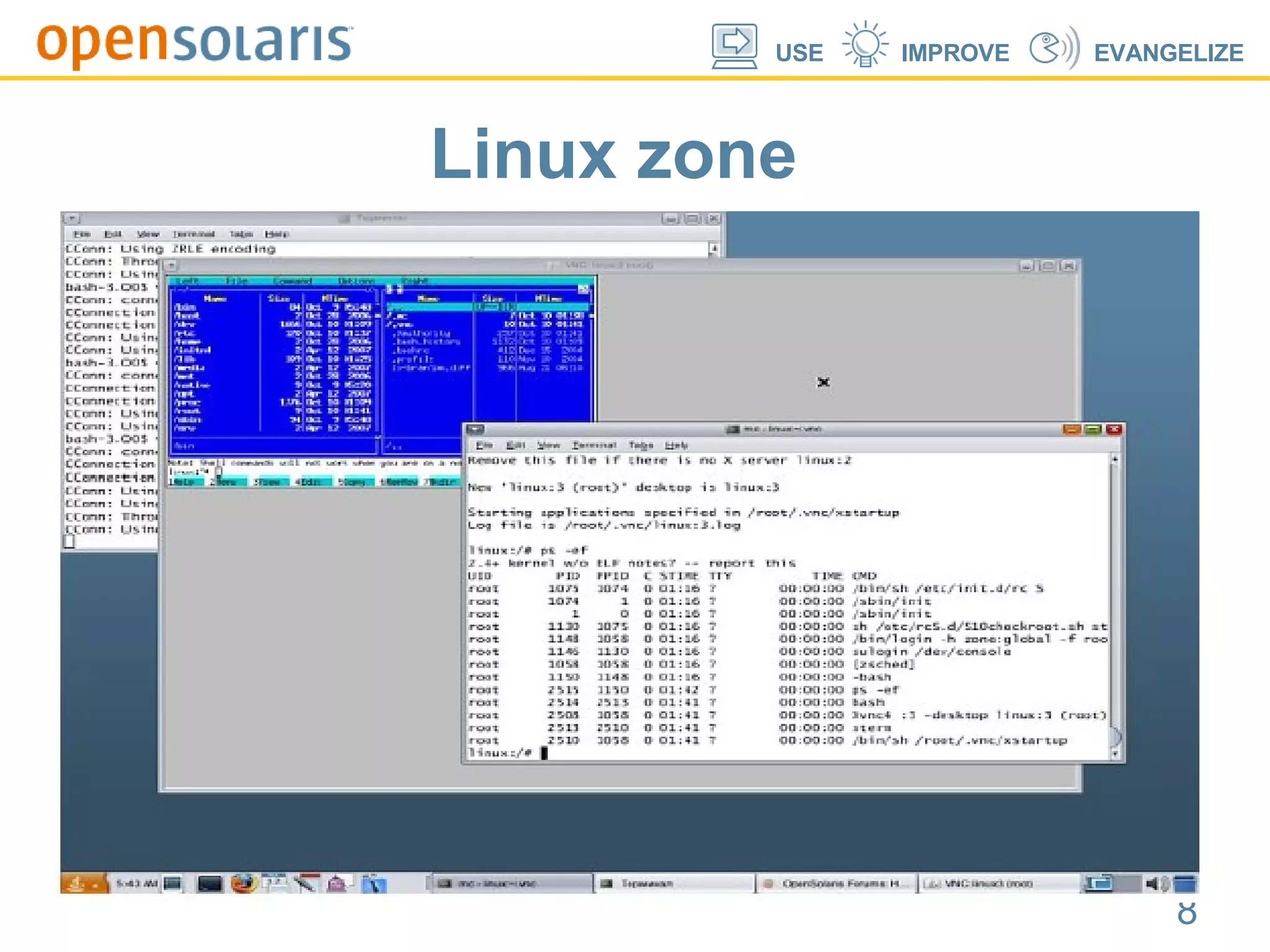The image size is (1270, 952).
Task: Switch to OpenSolaris Forums taskbar button
Action: point(837,883)
